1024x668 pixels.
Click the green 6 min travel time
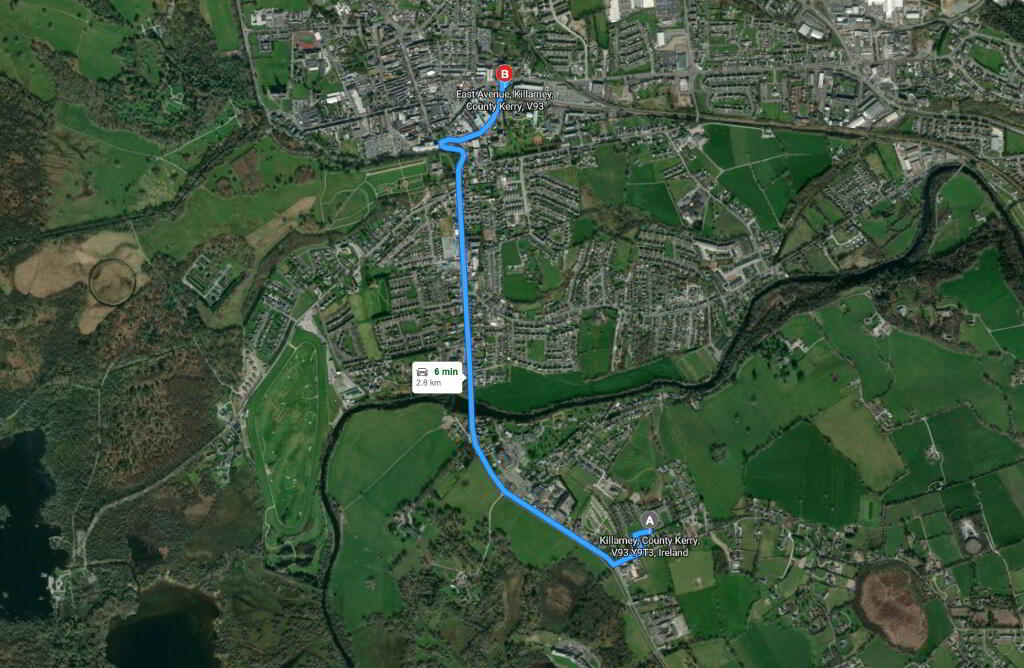447,372
